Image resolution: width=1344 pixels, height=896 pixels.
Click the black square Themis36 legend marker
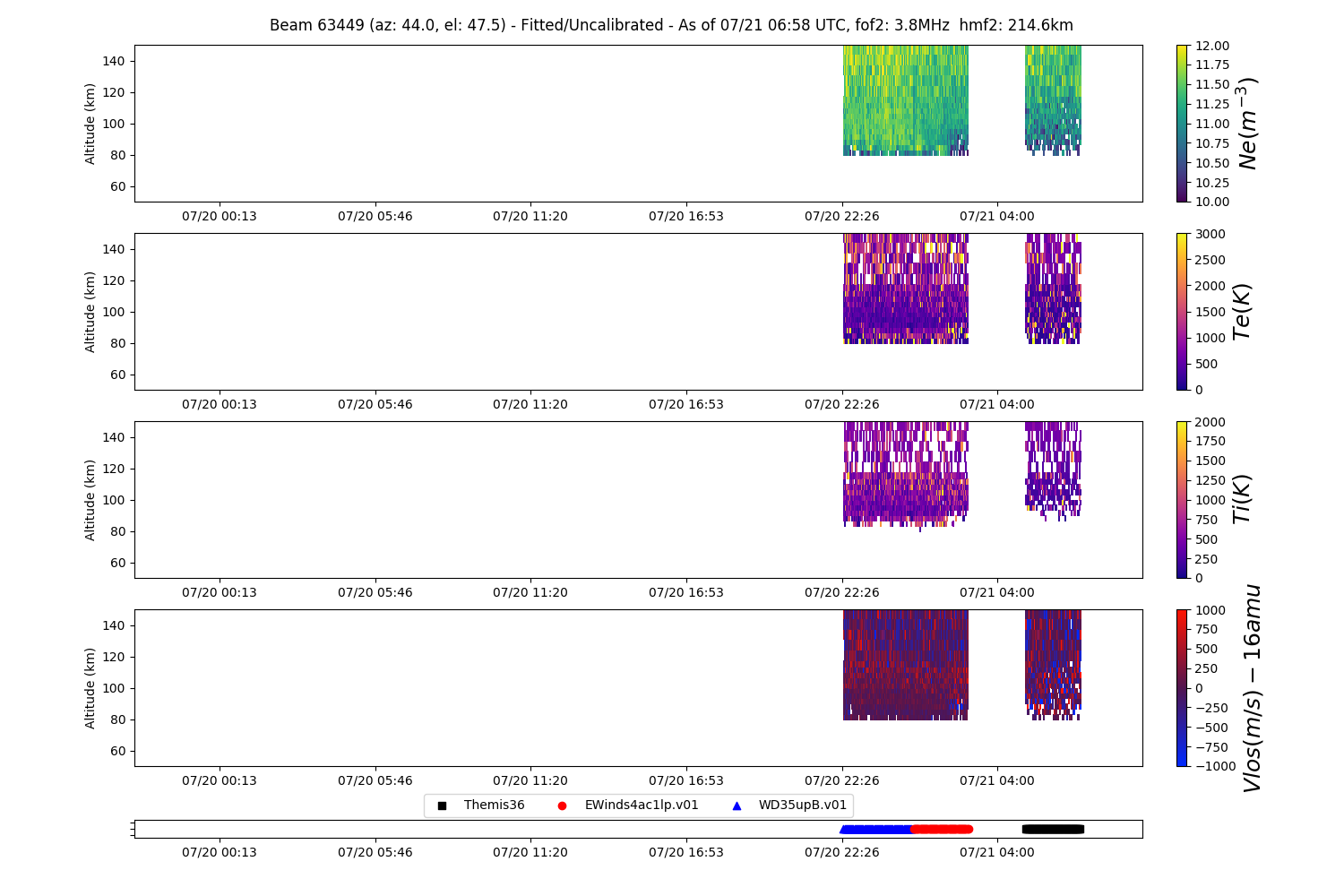point(442,806)
